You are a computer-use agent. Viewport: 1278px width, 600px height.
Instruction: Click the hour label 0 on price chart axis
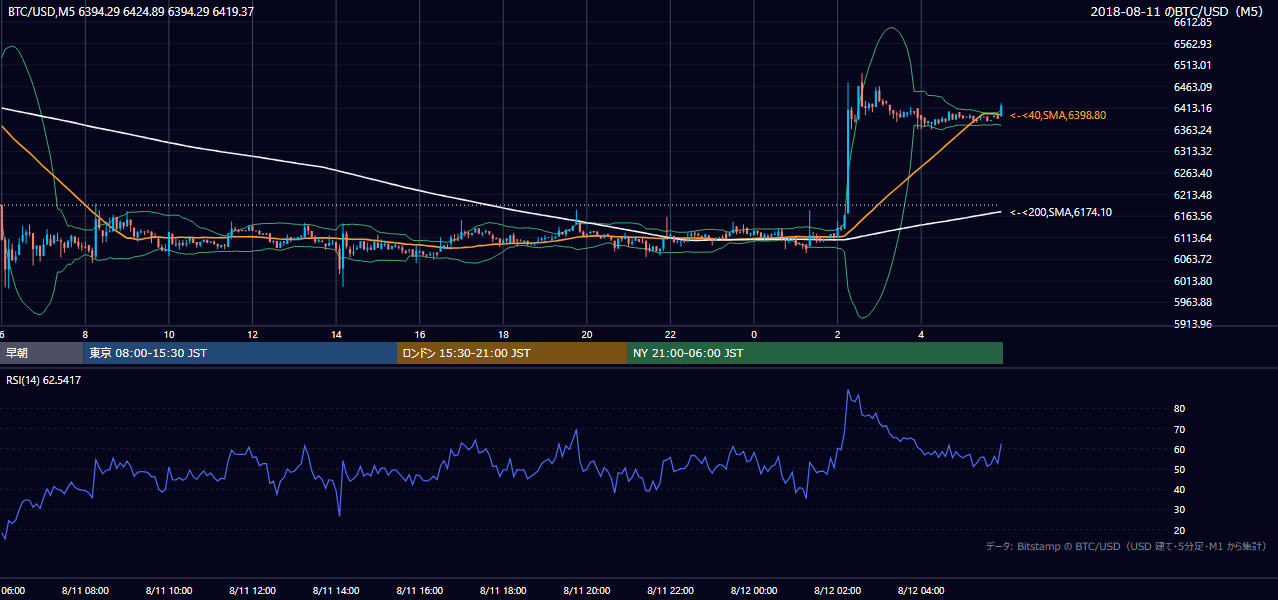point(754,334)
